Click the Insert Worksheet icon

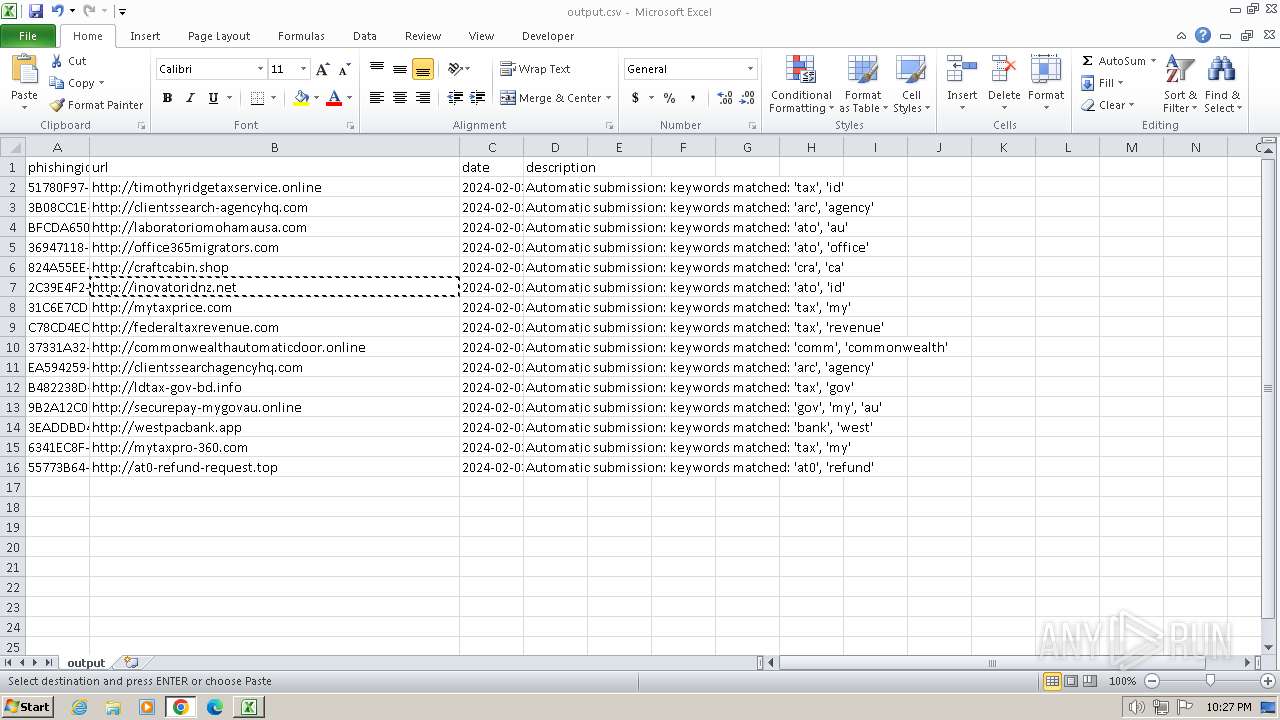[131, 663]
